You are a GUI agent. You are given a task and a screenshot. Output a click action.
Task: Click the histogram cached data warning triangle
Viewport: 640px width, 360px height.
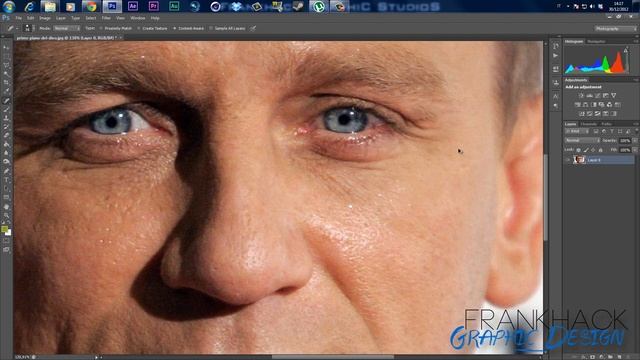tap(626, 51)
